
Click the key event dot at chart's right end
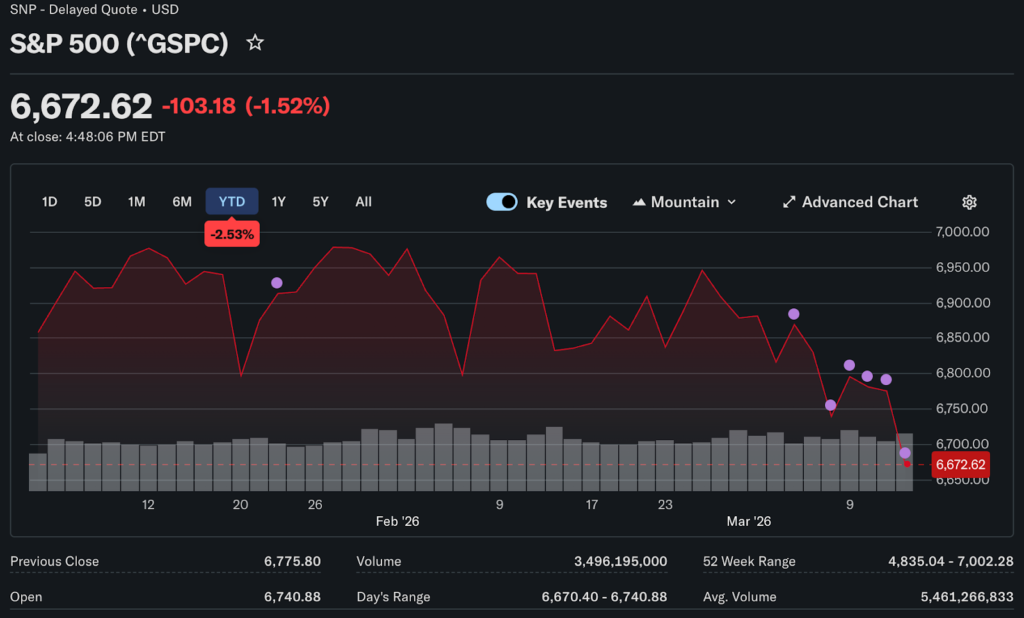click(905, 453)
